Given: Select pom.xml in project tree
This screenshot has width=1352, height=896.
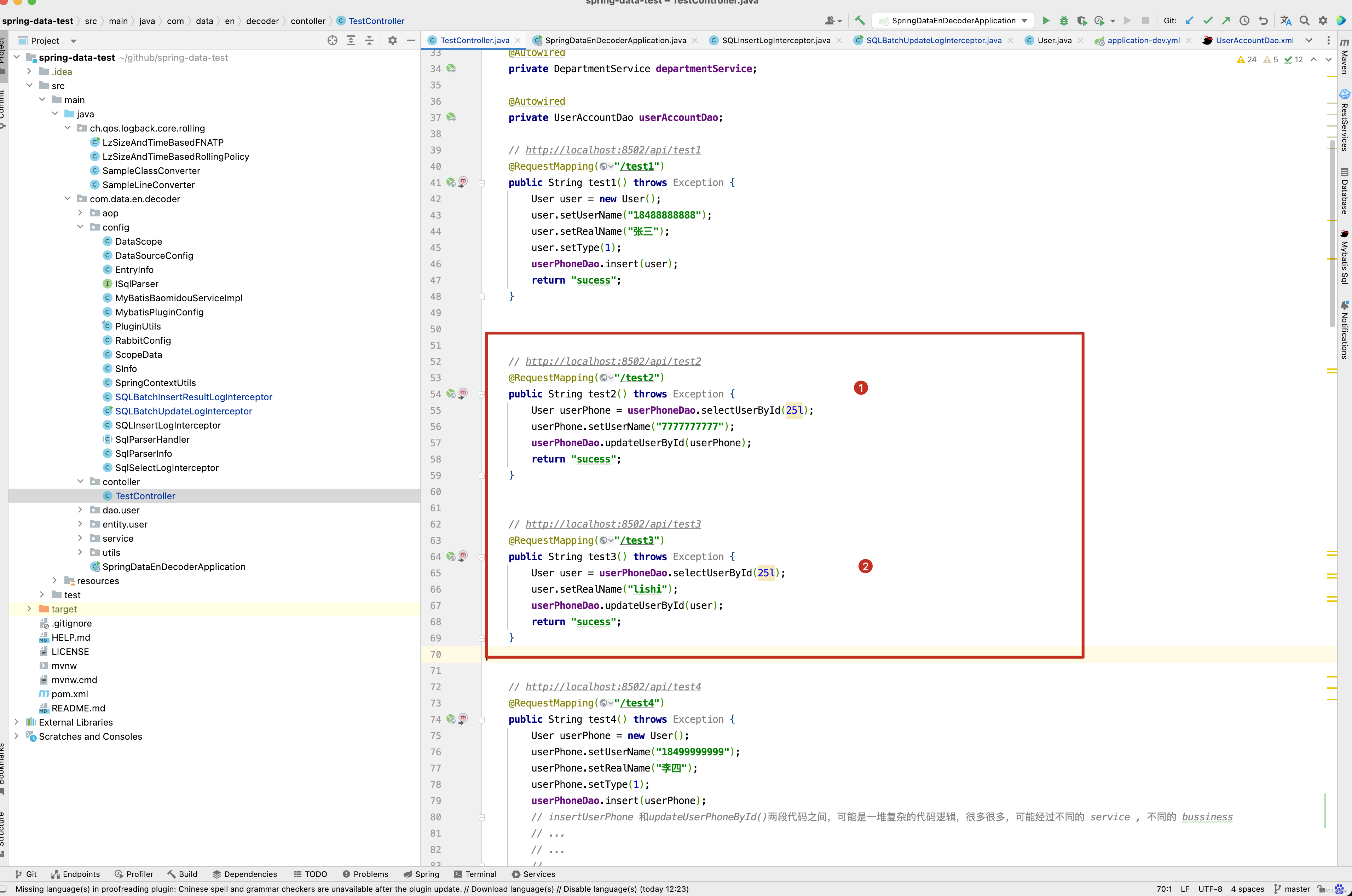Looking at the screenshot, I should click(x=70, y=694).
